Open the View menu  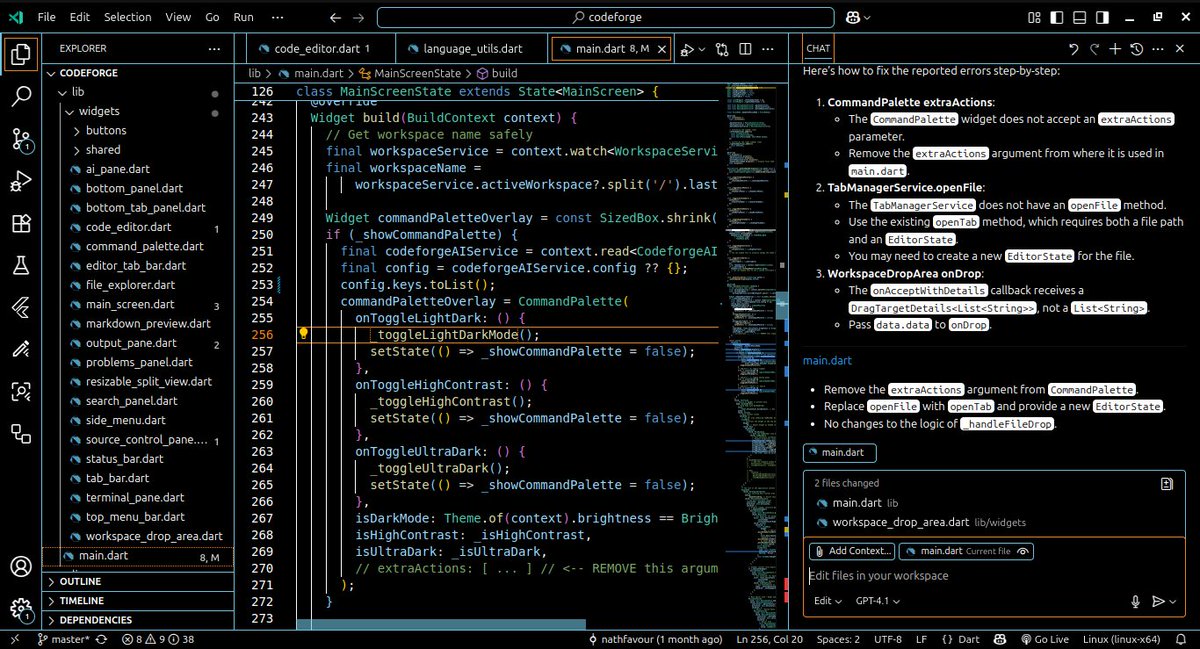coord(178,17)
